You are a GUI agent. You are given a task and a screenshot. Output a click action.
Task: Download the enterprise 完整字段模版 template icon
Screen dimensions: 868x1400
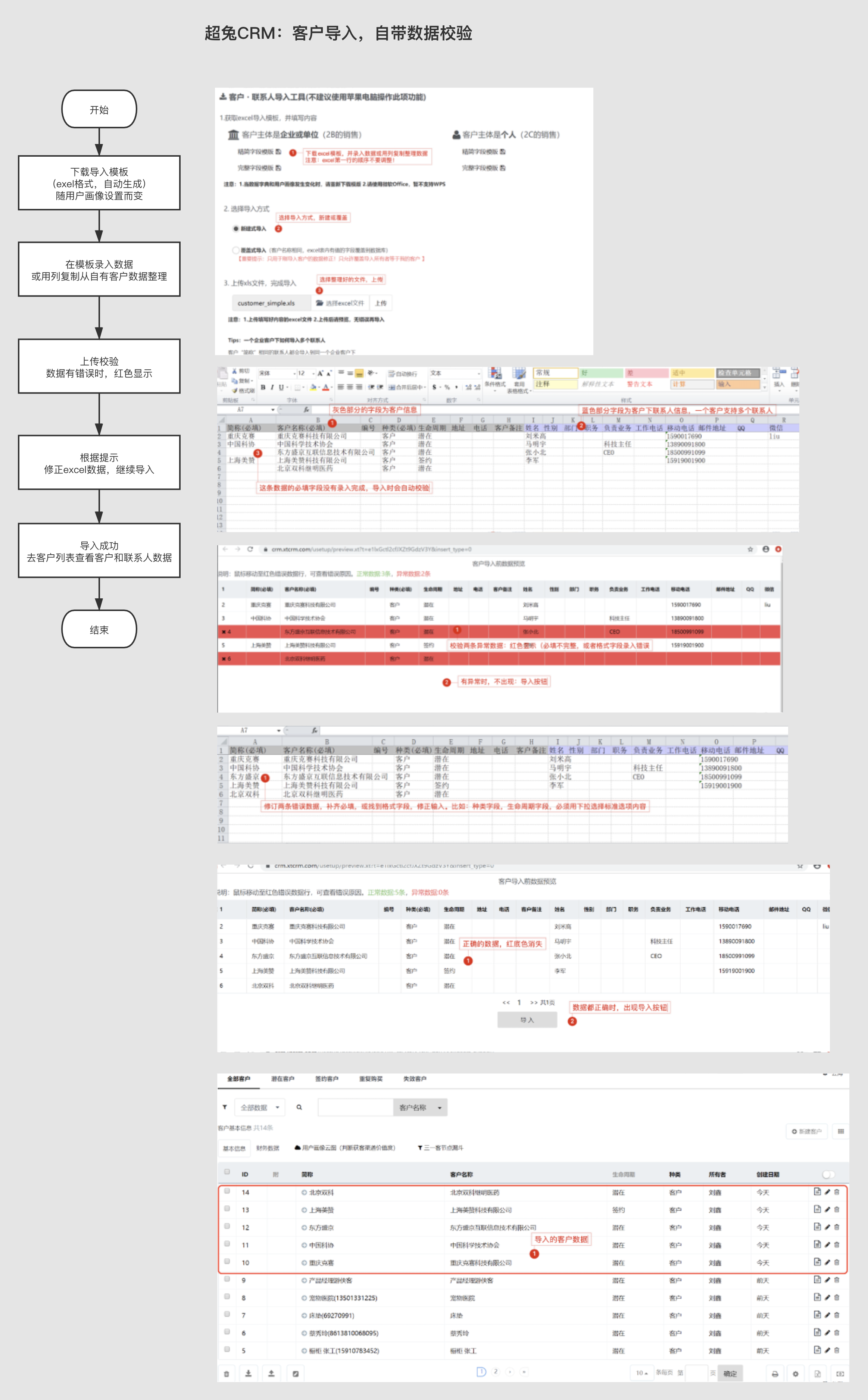coord(278,167)
